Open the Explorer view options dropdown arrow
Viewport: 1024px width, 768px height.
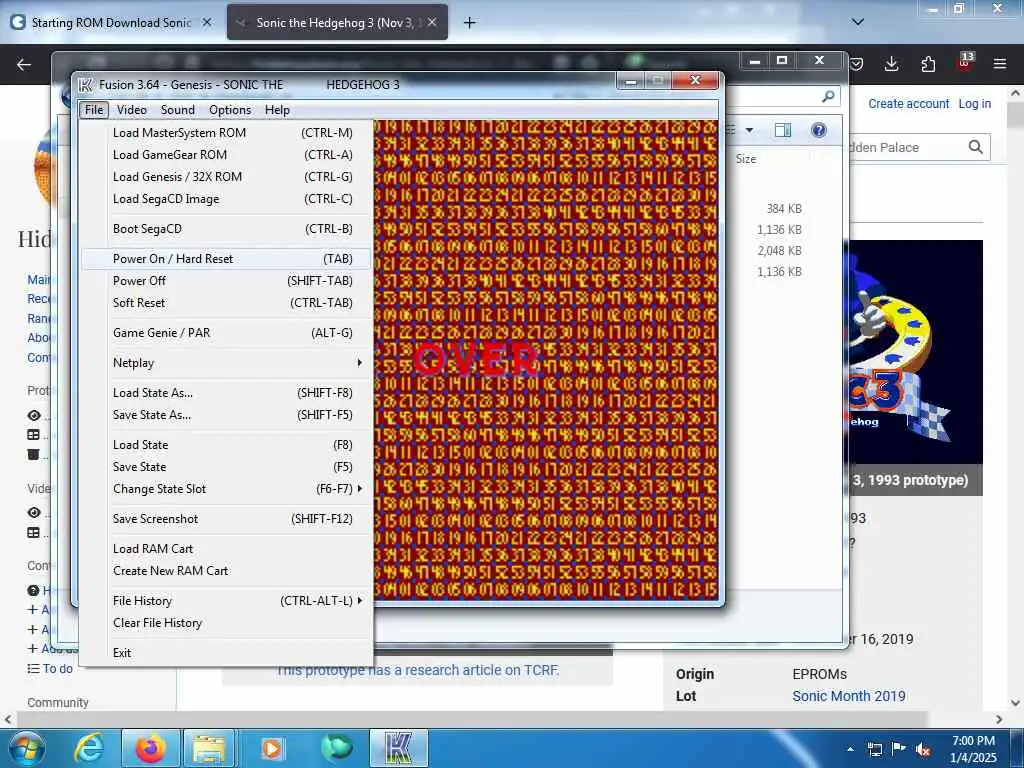(x=750, y=130)
